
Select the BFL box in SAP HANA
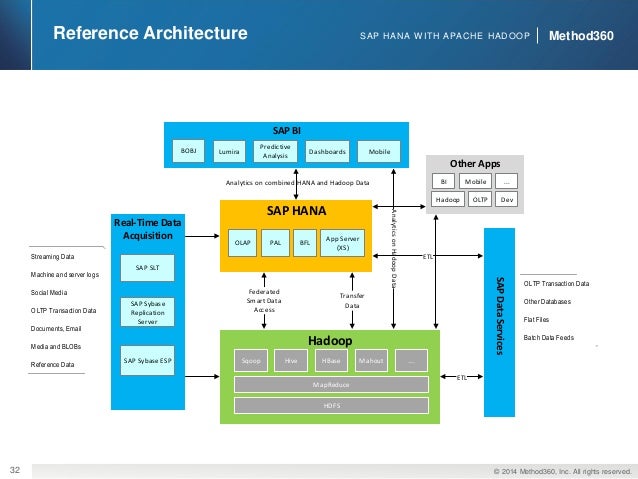click(305, 243)
